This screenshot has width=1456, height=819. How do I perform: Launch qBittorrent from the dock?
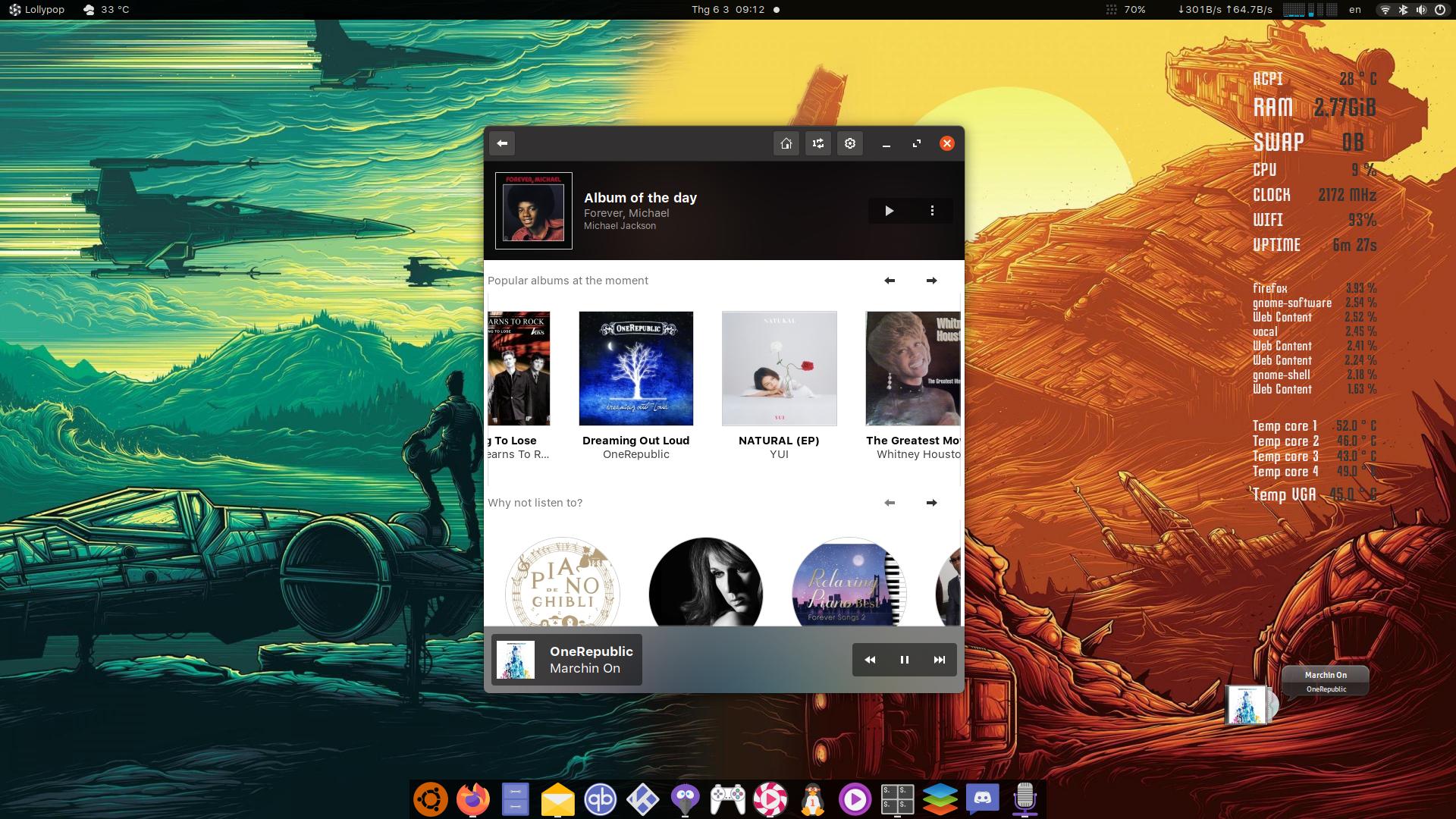click(600, 799)
